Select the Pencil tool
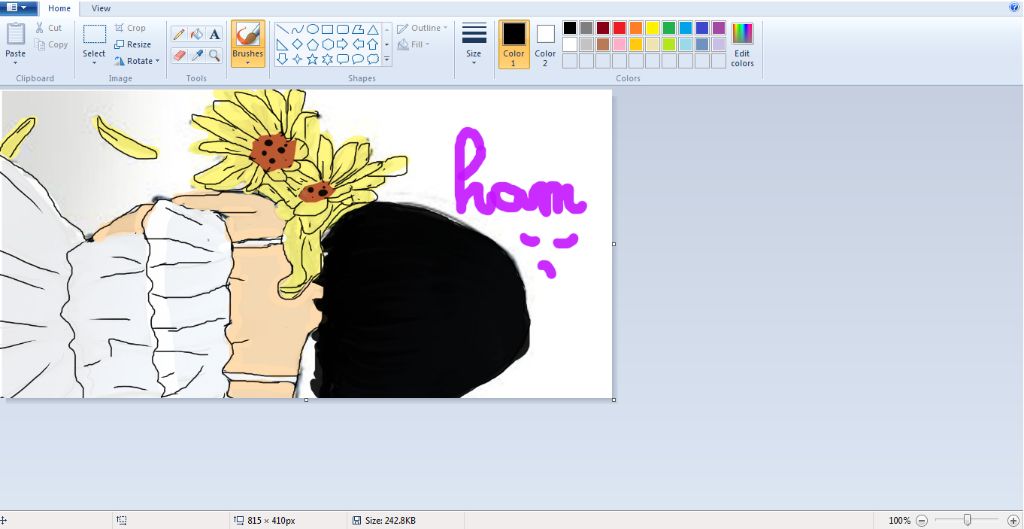The image size is (1024, 529). (179, 34)
